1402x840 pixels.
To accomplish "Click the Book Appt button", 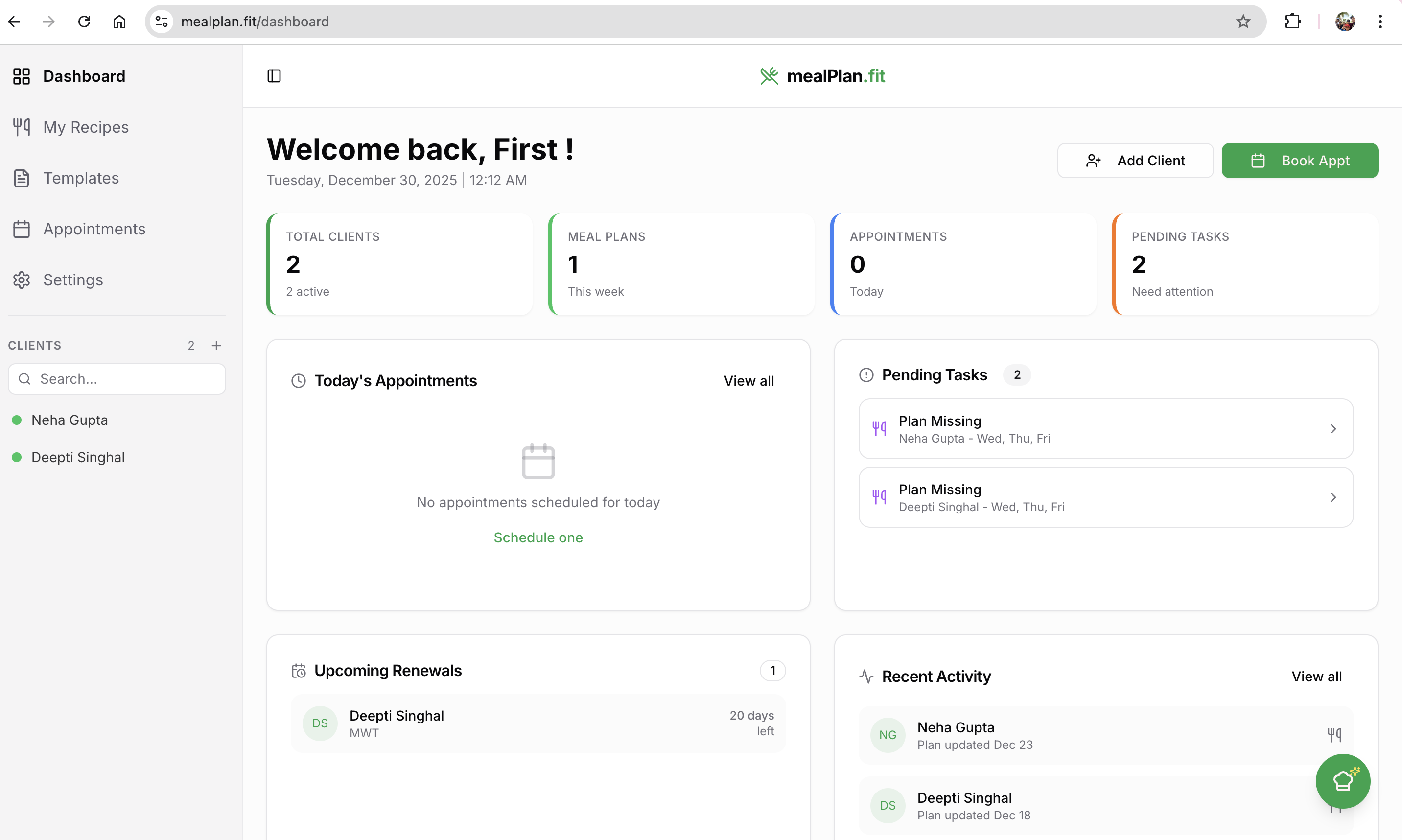I will point(1300,161).
